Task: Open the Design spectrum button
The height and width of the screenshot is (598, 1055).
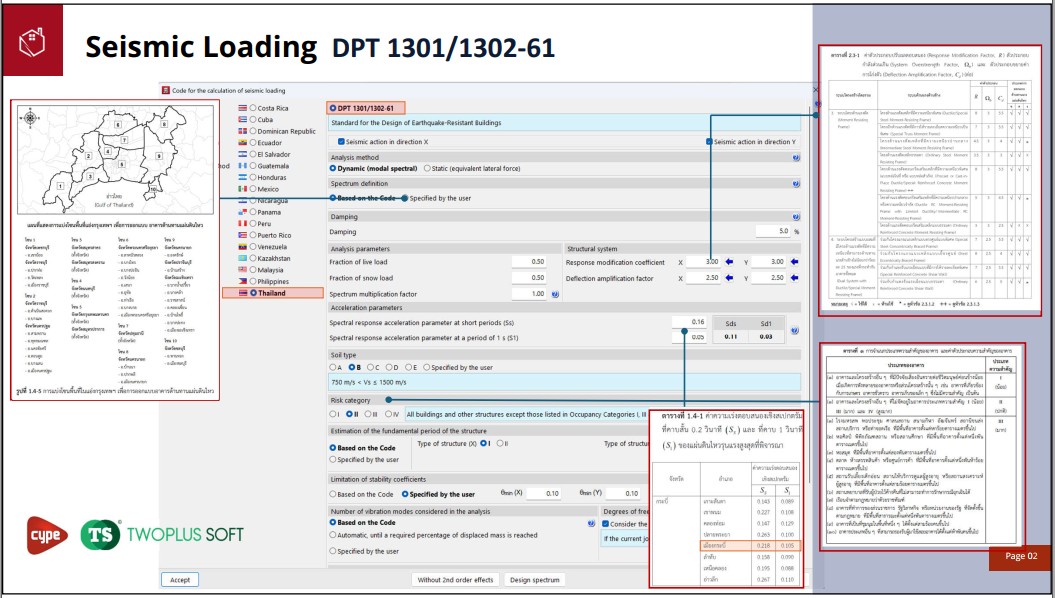Action: point(534,580)
